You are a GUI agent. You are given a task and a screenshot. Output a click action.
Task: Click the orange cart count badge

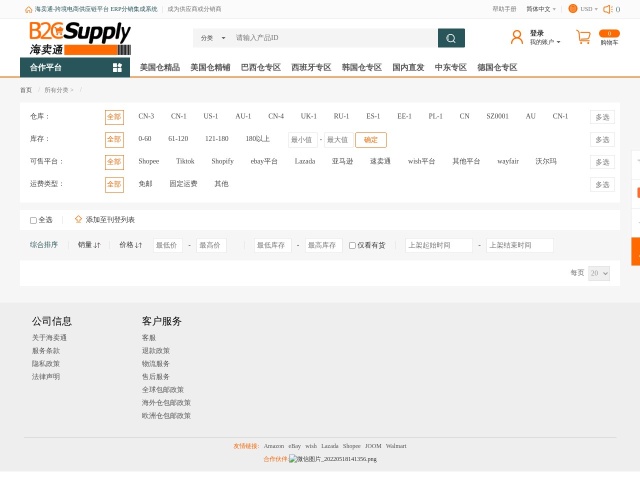(609, 33)
